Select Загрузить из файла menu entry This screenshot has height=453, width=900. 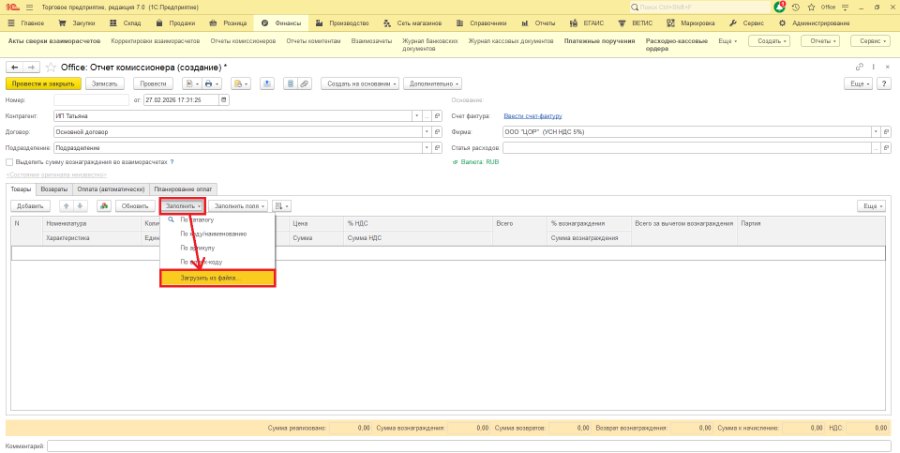[218, 278]
